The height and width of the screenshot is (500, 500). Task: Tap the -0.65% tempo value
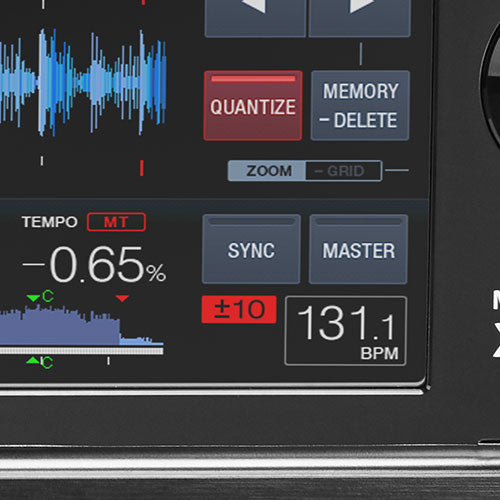pyautogui.click(x=94, y=264)
